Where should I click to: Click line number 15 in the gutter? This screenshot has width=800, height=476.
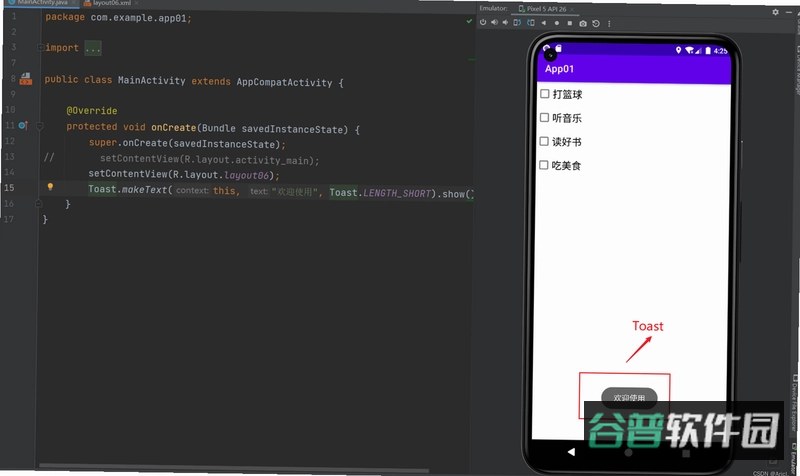9,188
